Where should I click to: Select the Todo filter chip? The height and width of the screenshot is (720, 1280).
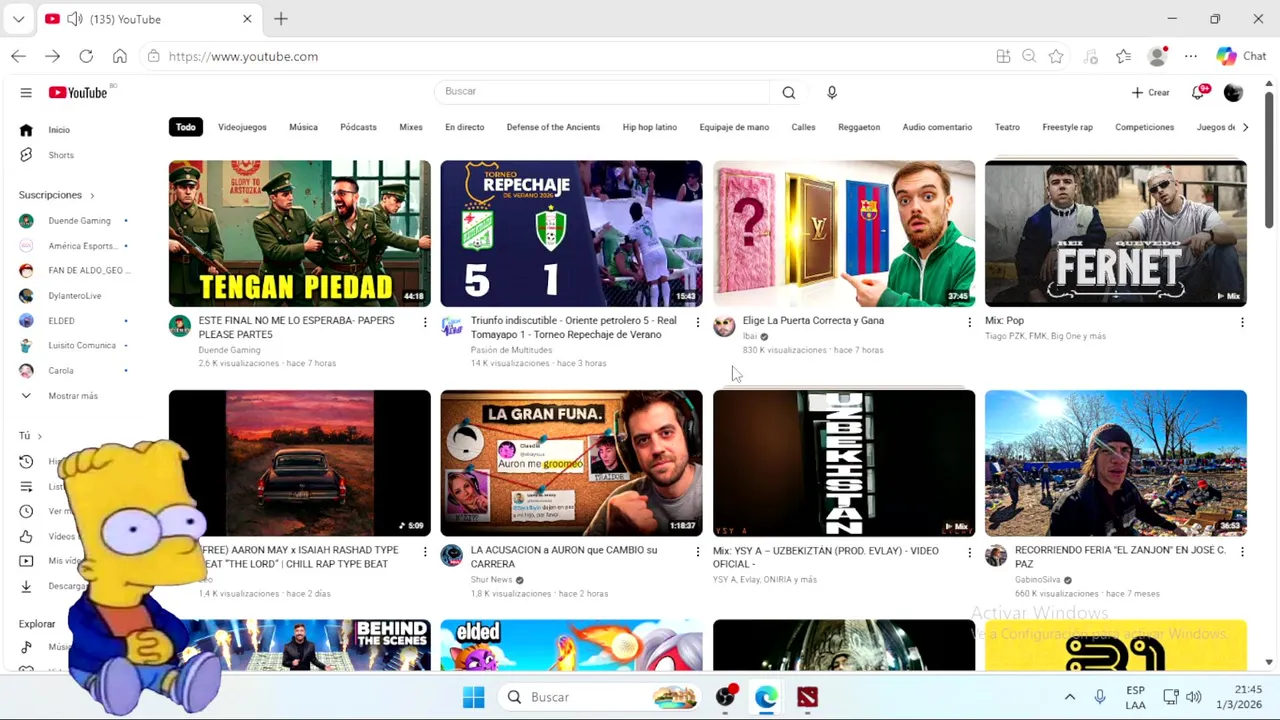186,127
